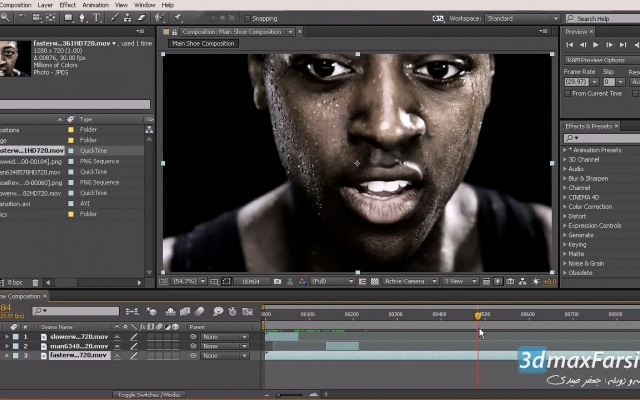Expand layer 1 slowerw...720.mov properties
The image size is (640, 400).
point(7,337)
